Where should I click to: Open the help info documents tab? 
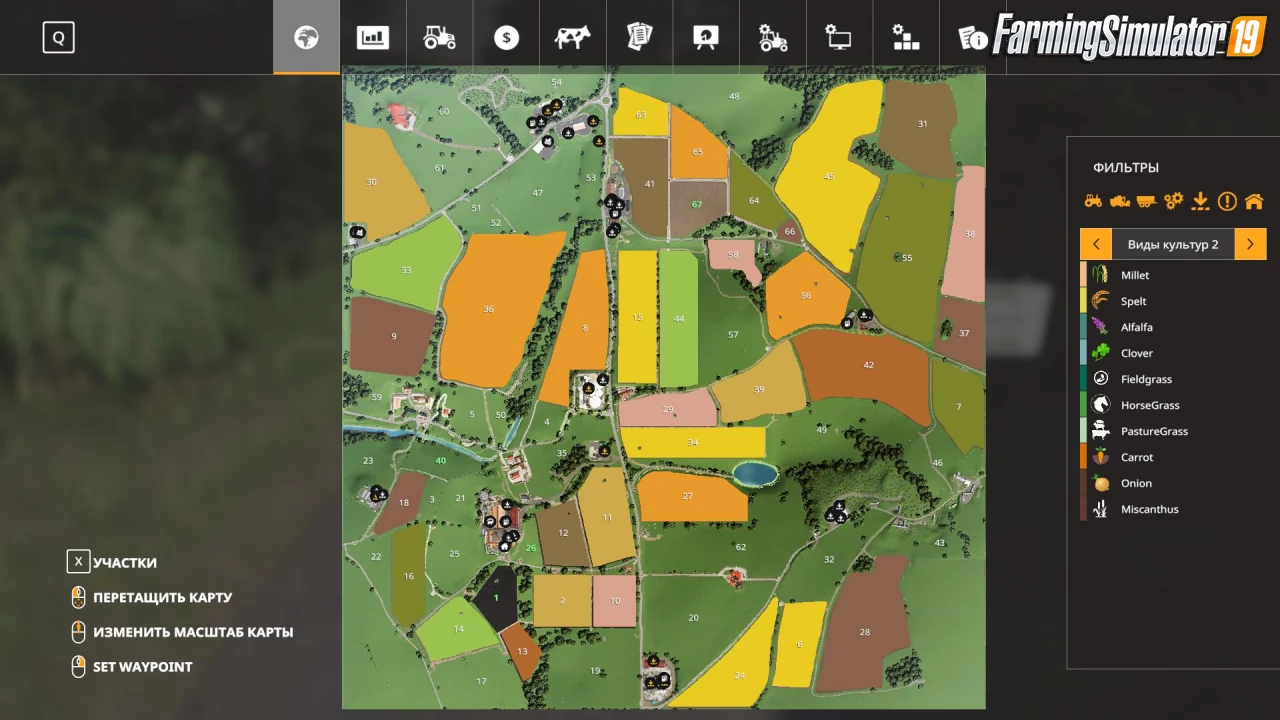971,38
